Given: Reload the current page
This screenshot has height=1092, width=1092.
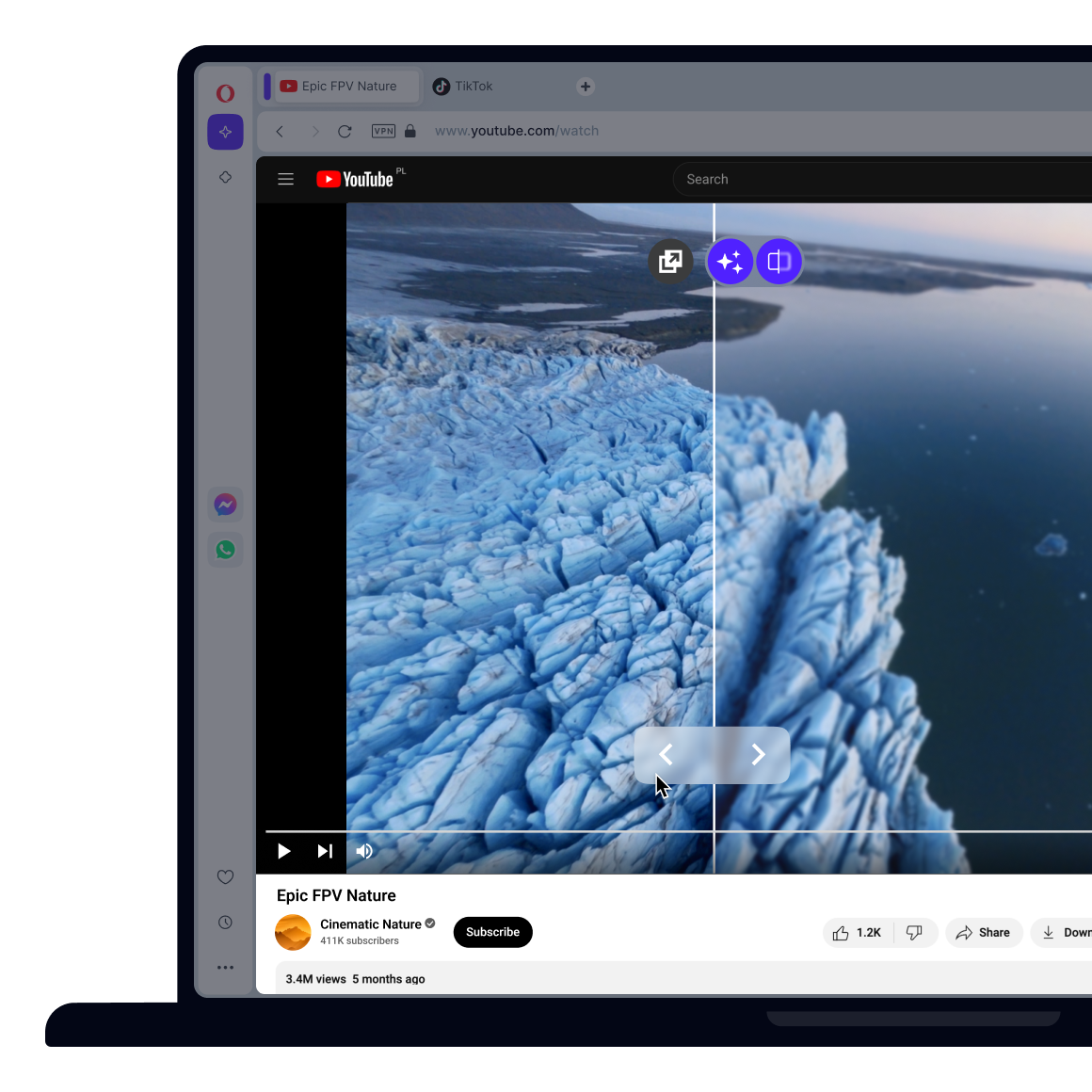Looking at the screenshot, I should 345,131.
